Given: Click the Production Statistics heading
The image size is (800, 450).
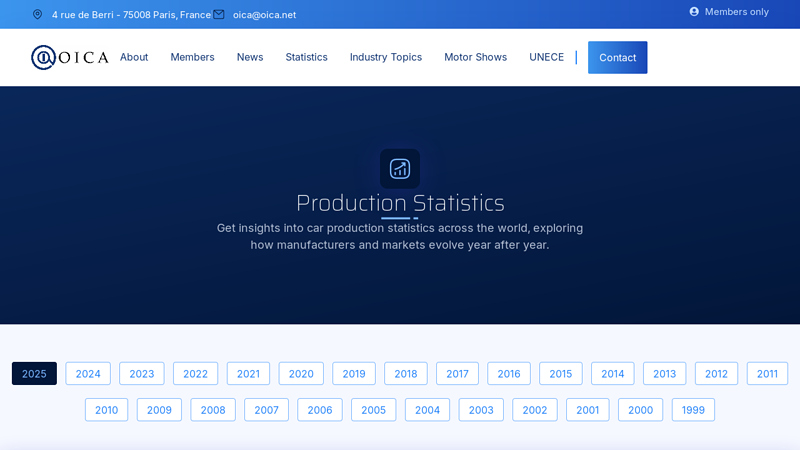Looking at the screenshot, I should tap(400, 203).
